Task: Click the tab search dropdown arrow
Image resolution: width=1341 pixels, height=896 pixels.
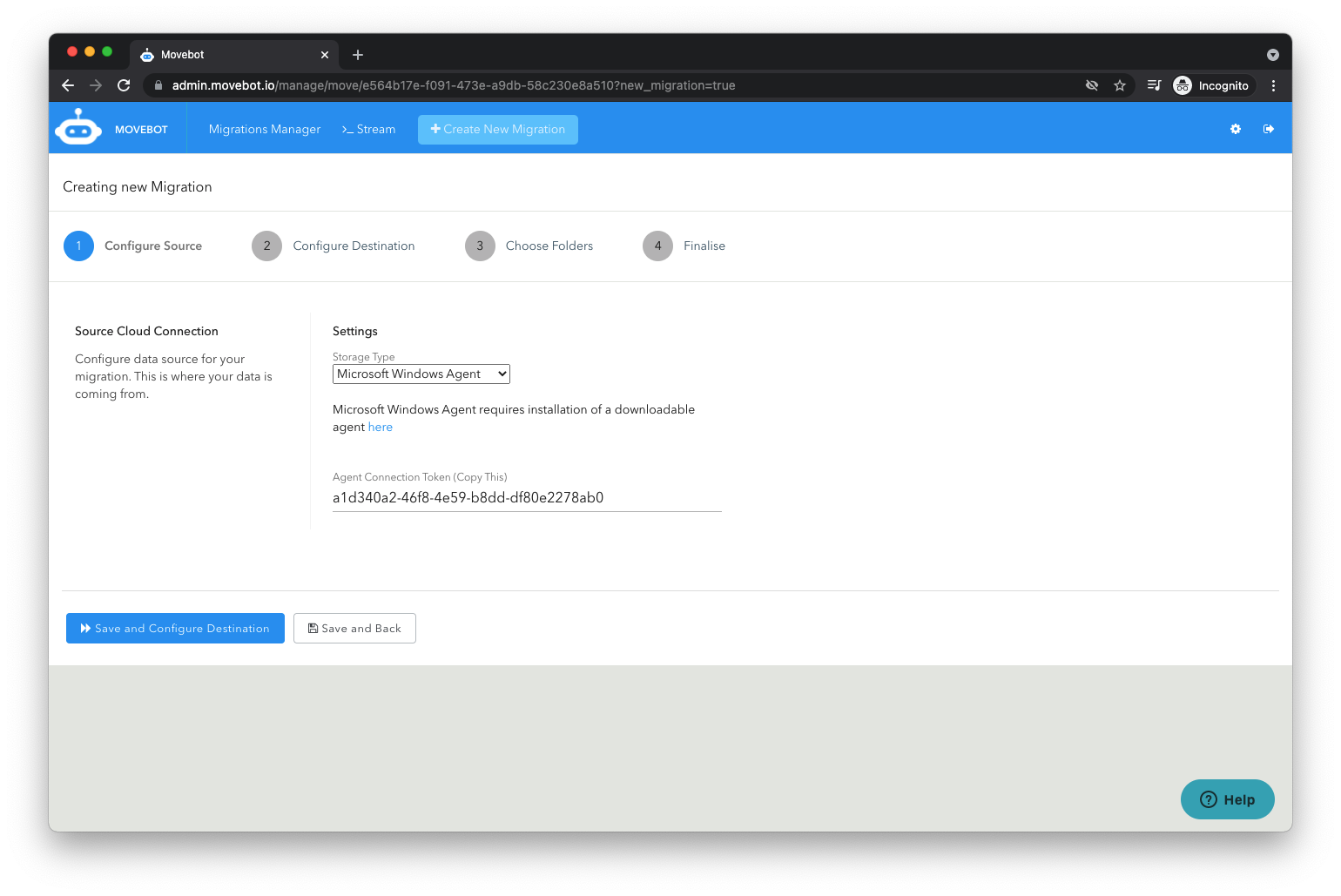Action: click(x=1273, y=55)
